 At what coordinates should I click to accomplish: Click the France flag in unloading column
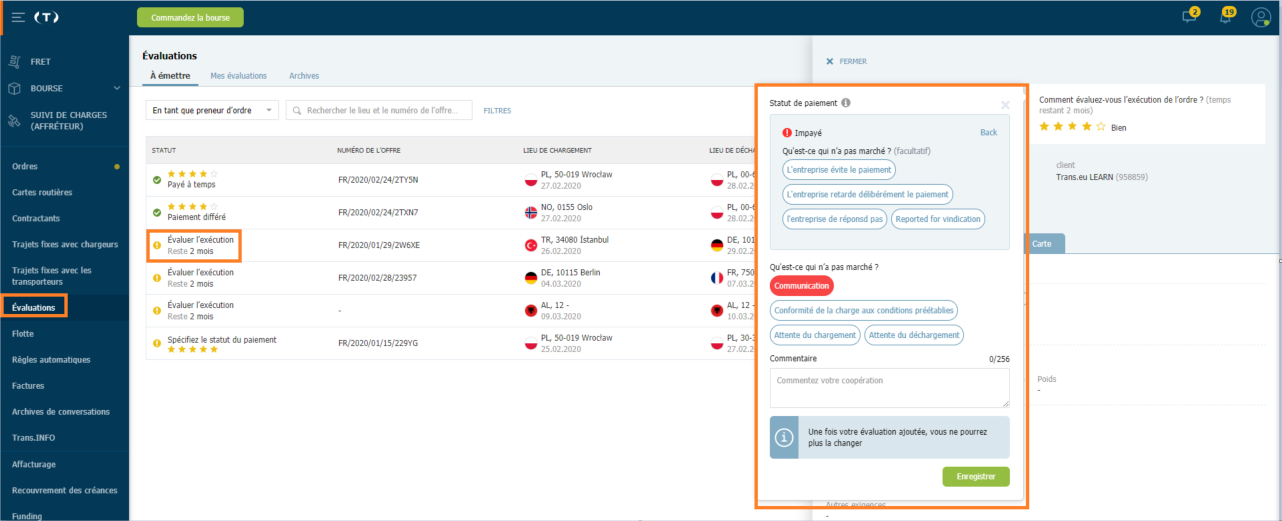point(716,278)
